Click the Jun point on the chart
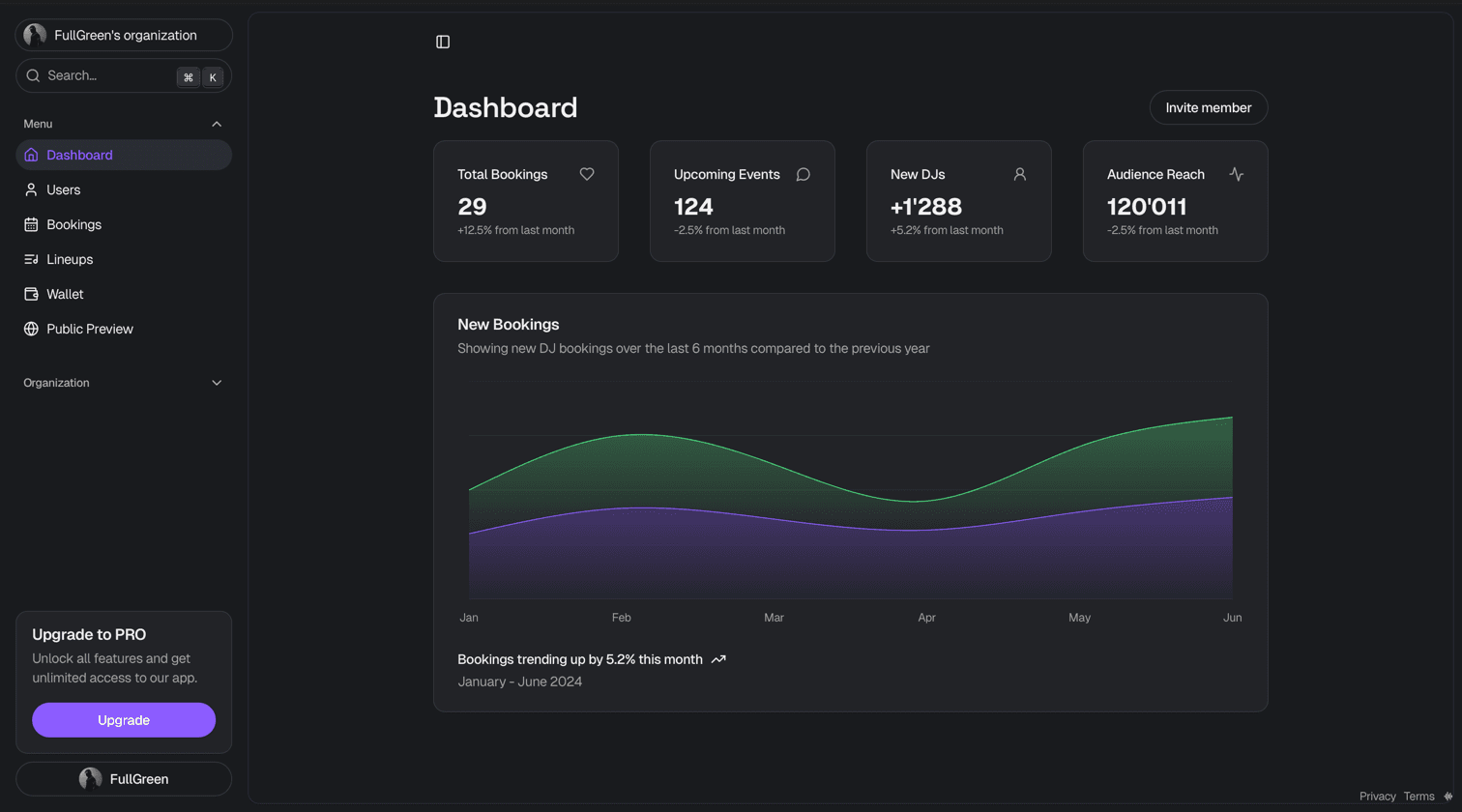This screenshot has width=1462, height=812. (1232, 418)
